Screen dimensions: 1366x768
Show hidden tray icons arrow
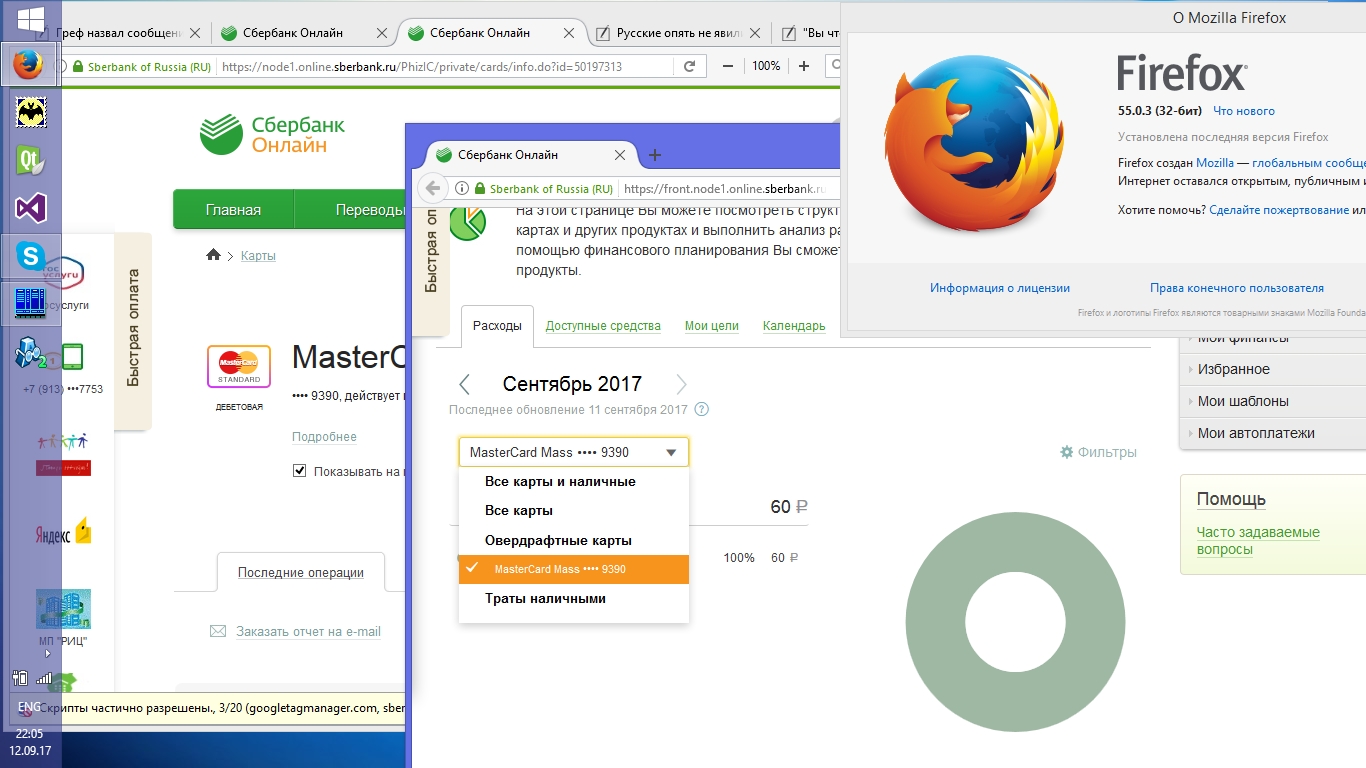[x=47, y=654]
